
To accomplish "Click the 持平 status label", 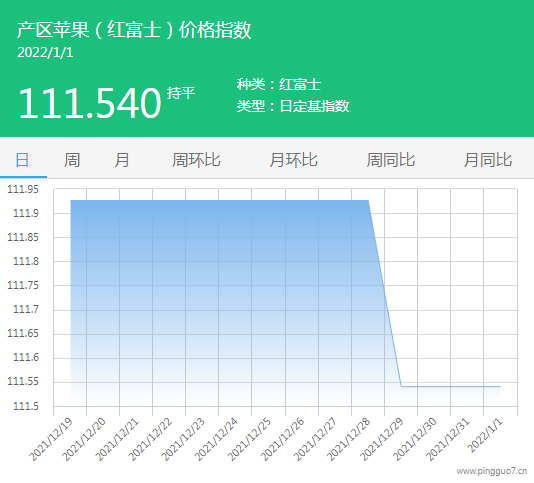I will (181, 93).
